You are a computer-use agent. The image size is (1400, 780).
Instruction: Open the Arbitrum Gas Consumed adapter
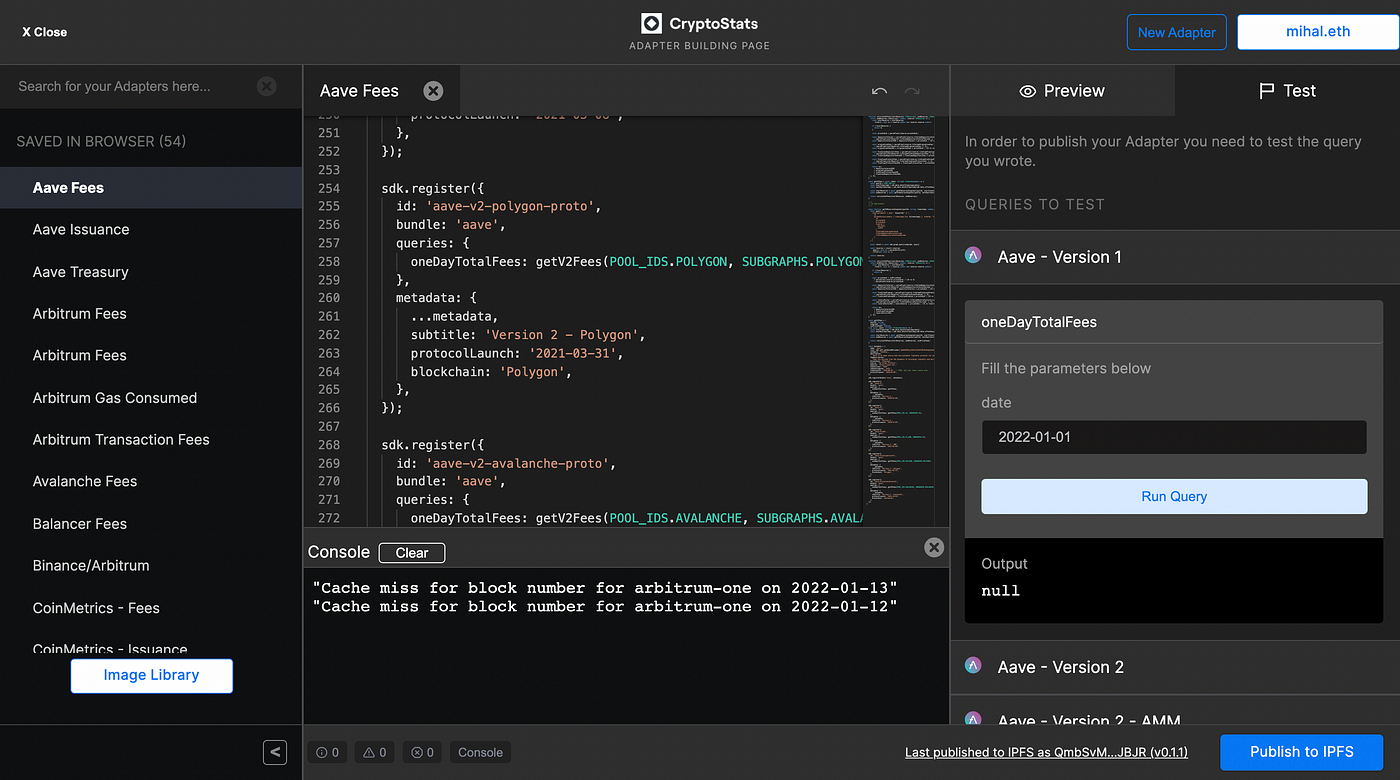pyautogui.click(x=151, y=398)
